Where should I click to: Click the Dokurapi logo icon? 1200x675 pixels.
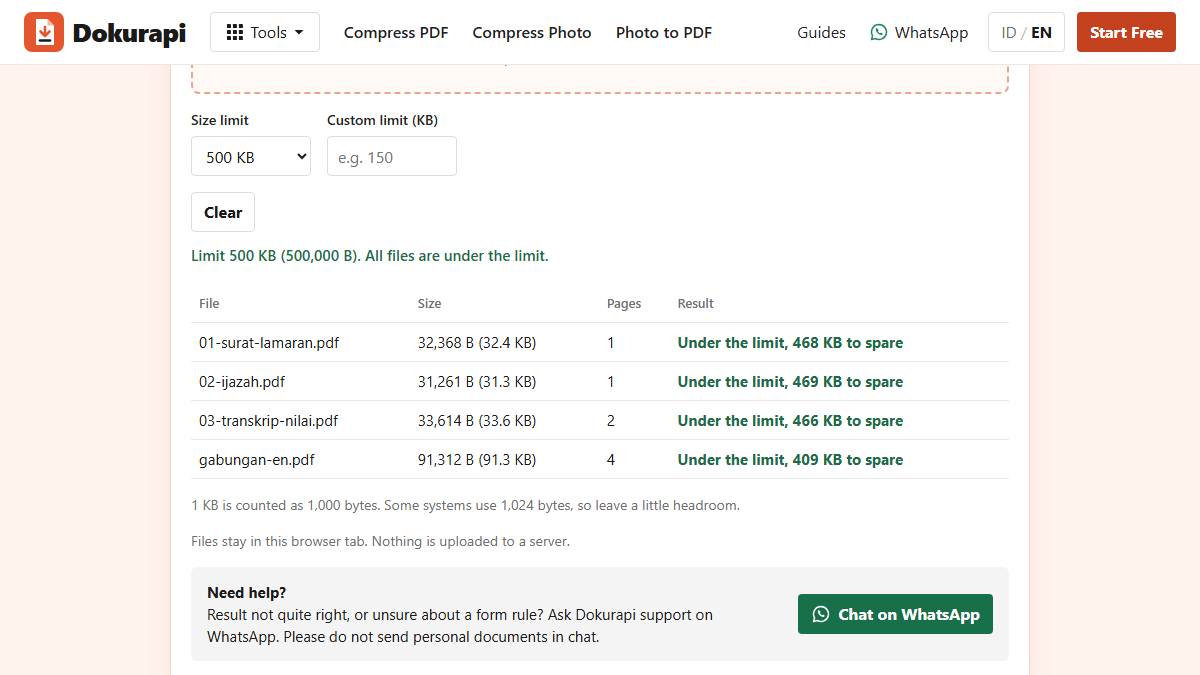click(44, 32)
